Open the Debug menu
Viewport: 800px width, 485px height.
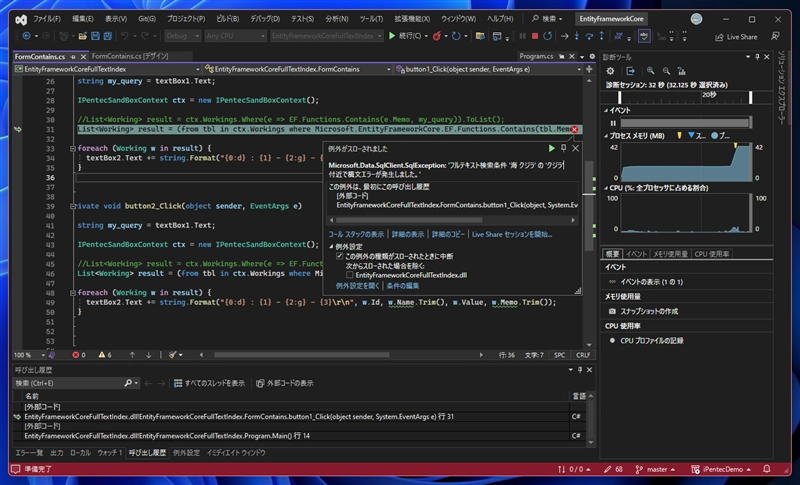[265, 19]
